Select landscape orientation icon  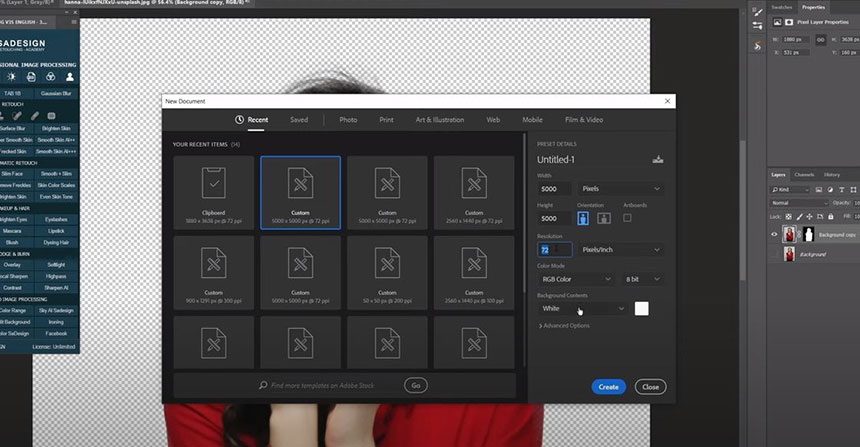[x=603, y=218]
